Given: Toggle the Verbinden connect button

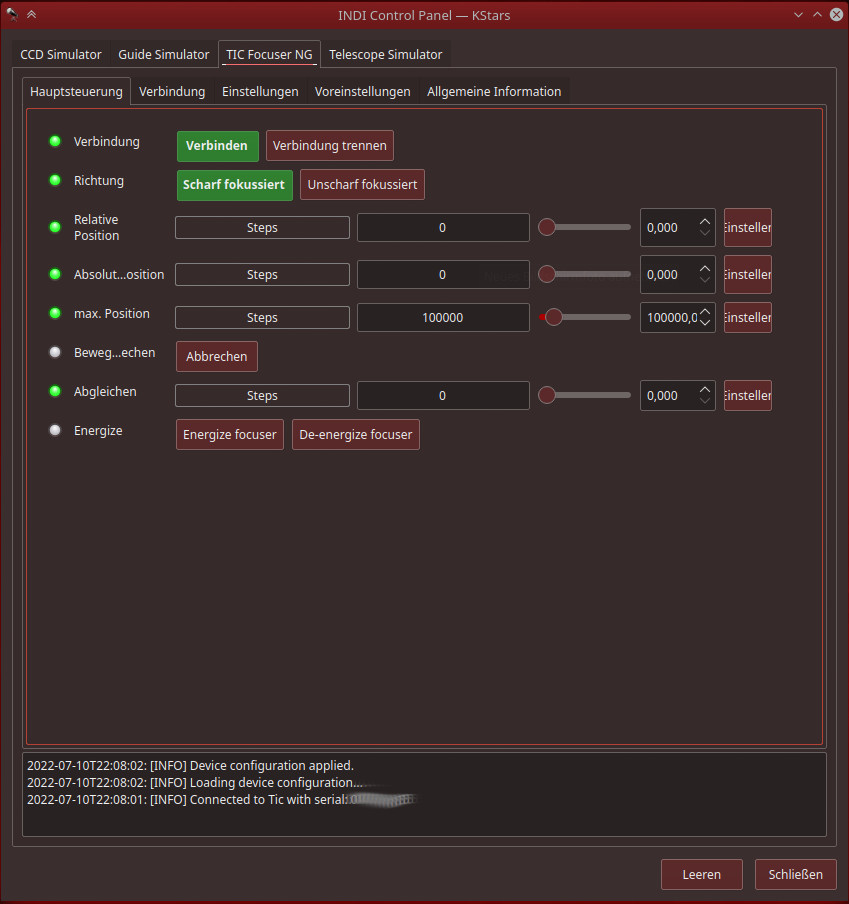Looking at the screenshot, I should click(x=217, y=146).
